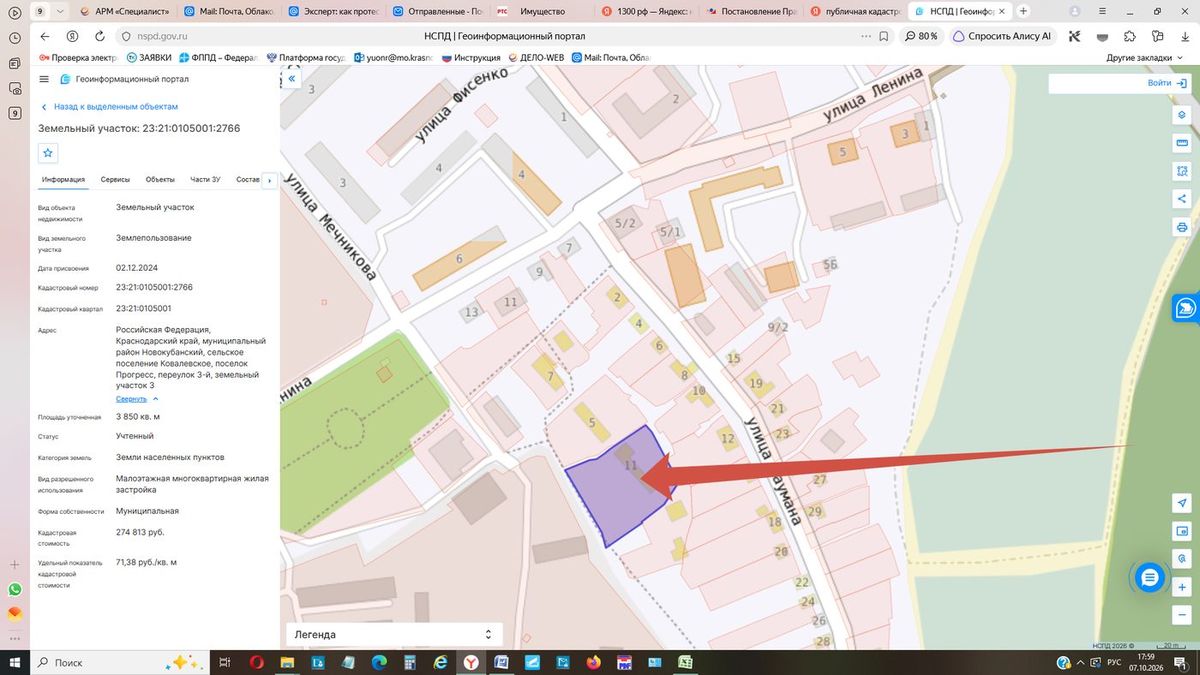The width and height of the screenshot is (1200, 675).
Task: Expand Другие закладки bookmarks folder
Action: coord(1144,57)
